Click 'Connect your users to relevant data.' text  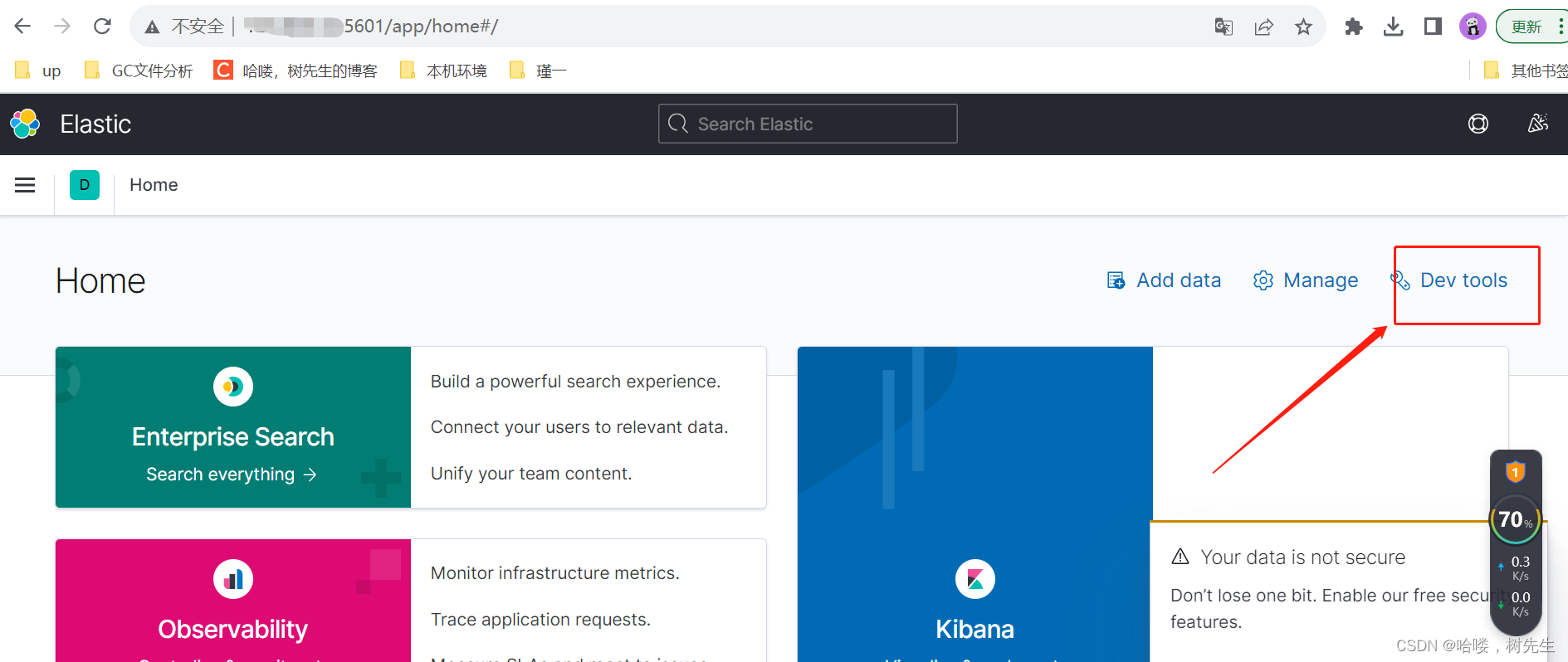579,427
